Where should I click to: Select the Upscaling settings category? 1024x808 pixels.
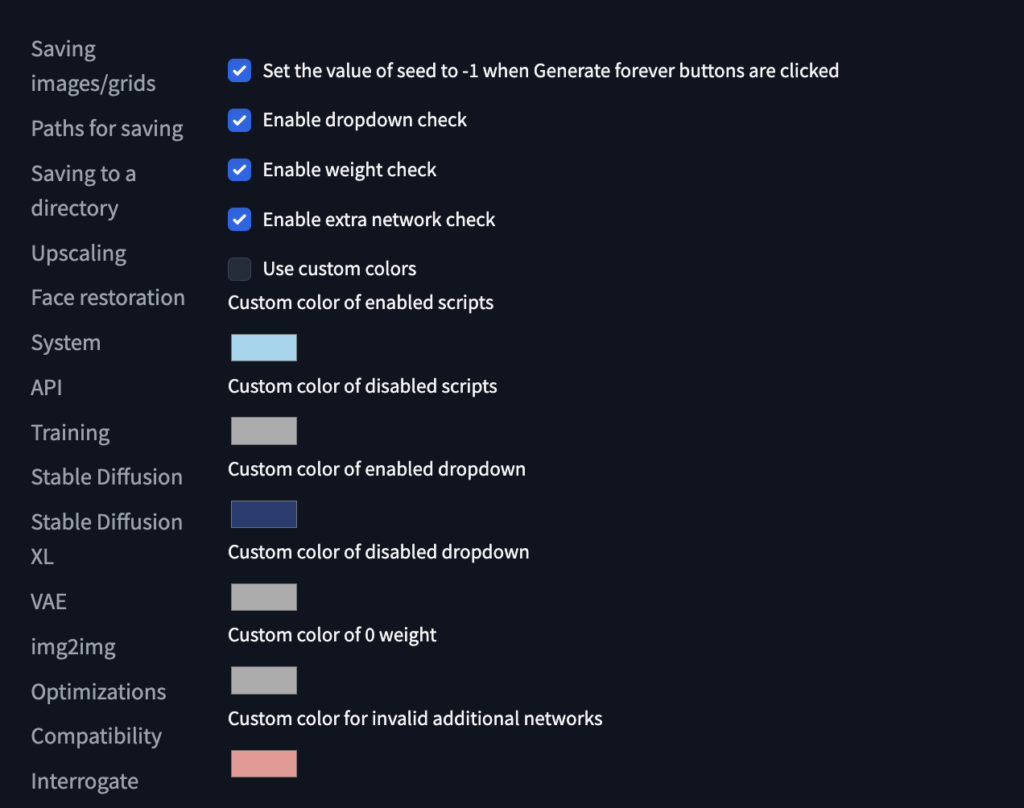point(78,253)
